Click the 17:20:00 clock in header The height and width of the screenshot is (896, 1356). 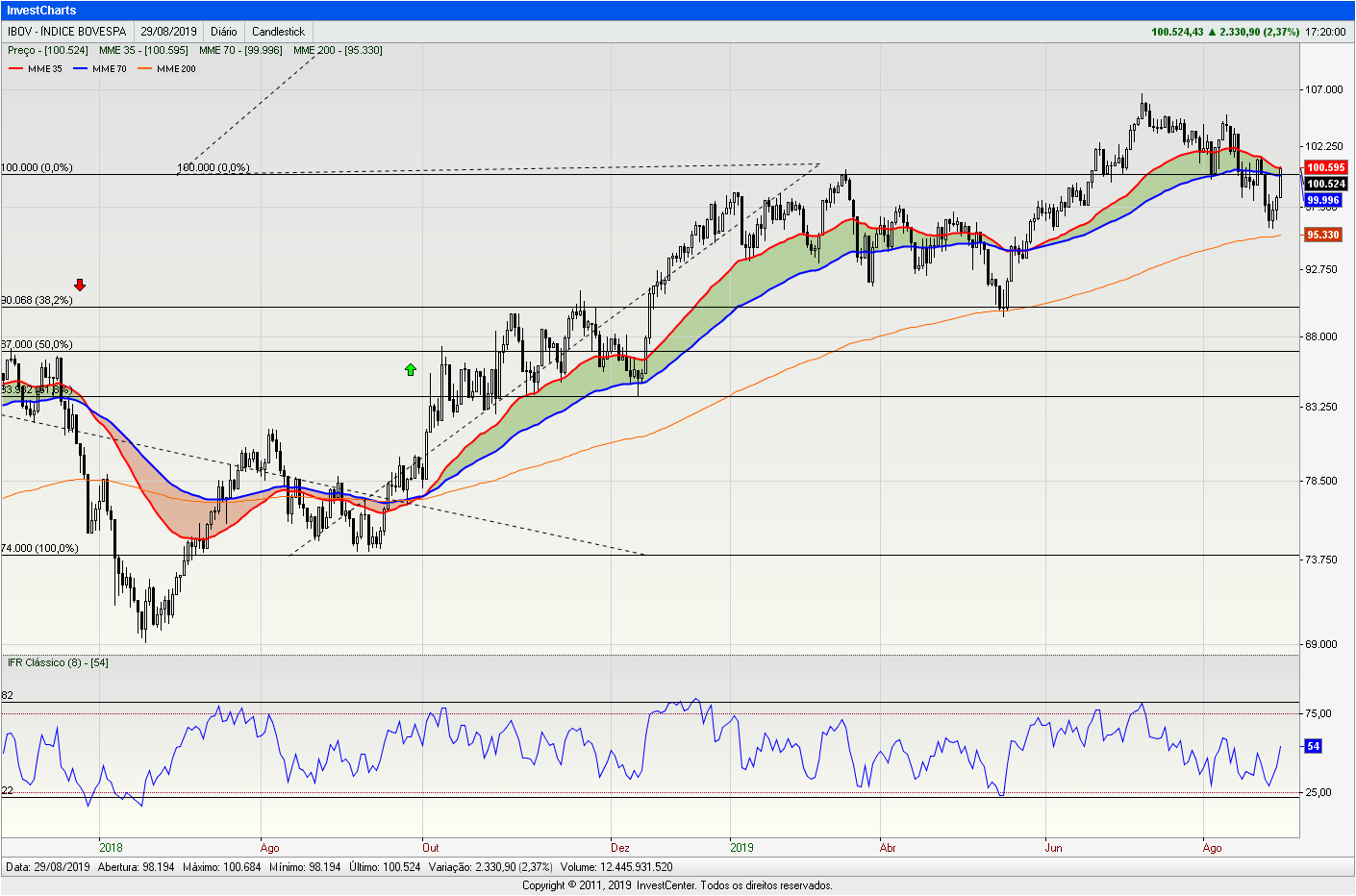1325,32
